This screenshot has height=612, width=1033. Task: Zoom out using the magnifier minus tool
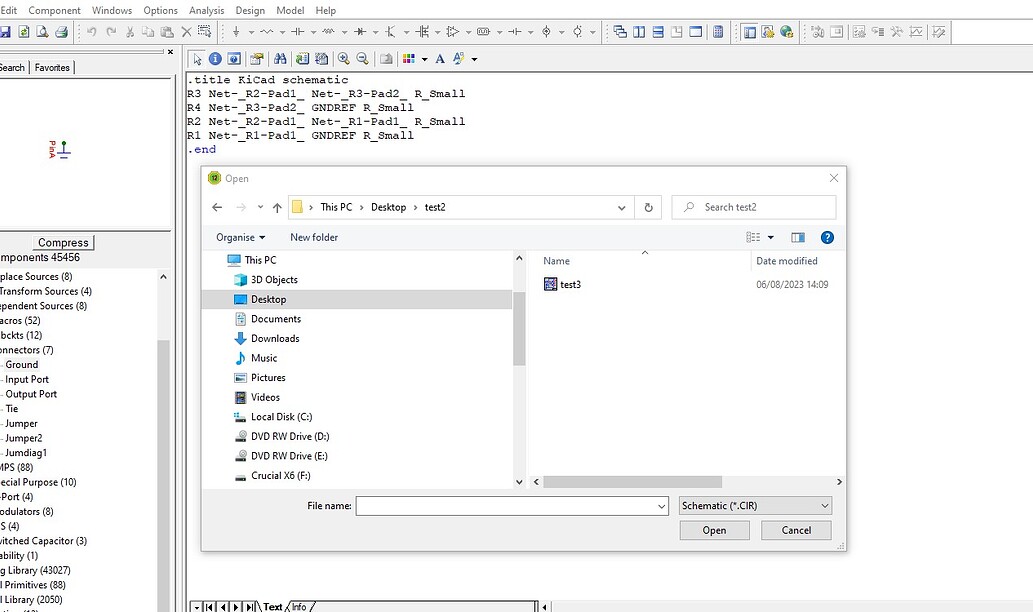coord(362,59)
